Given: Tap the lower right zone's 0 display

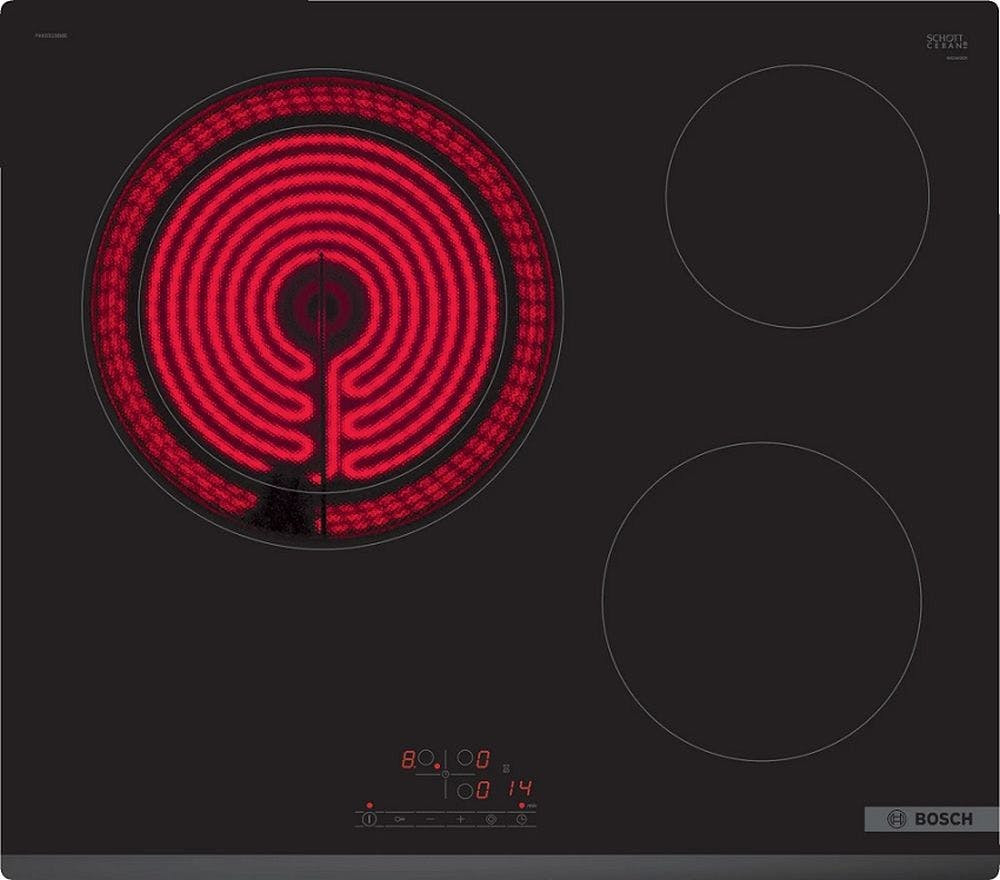Looking at the screenshot, I should (x=483, y=791).
